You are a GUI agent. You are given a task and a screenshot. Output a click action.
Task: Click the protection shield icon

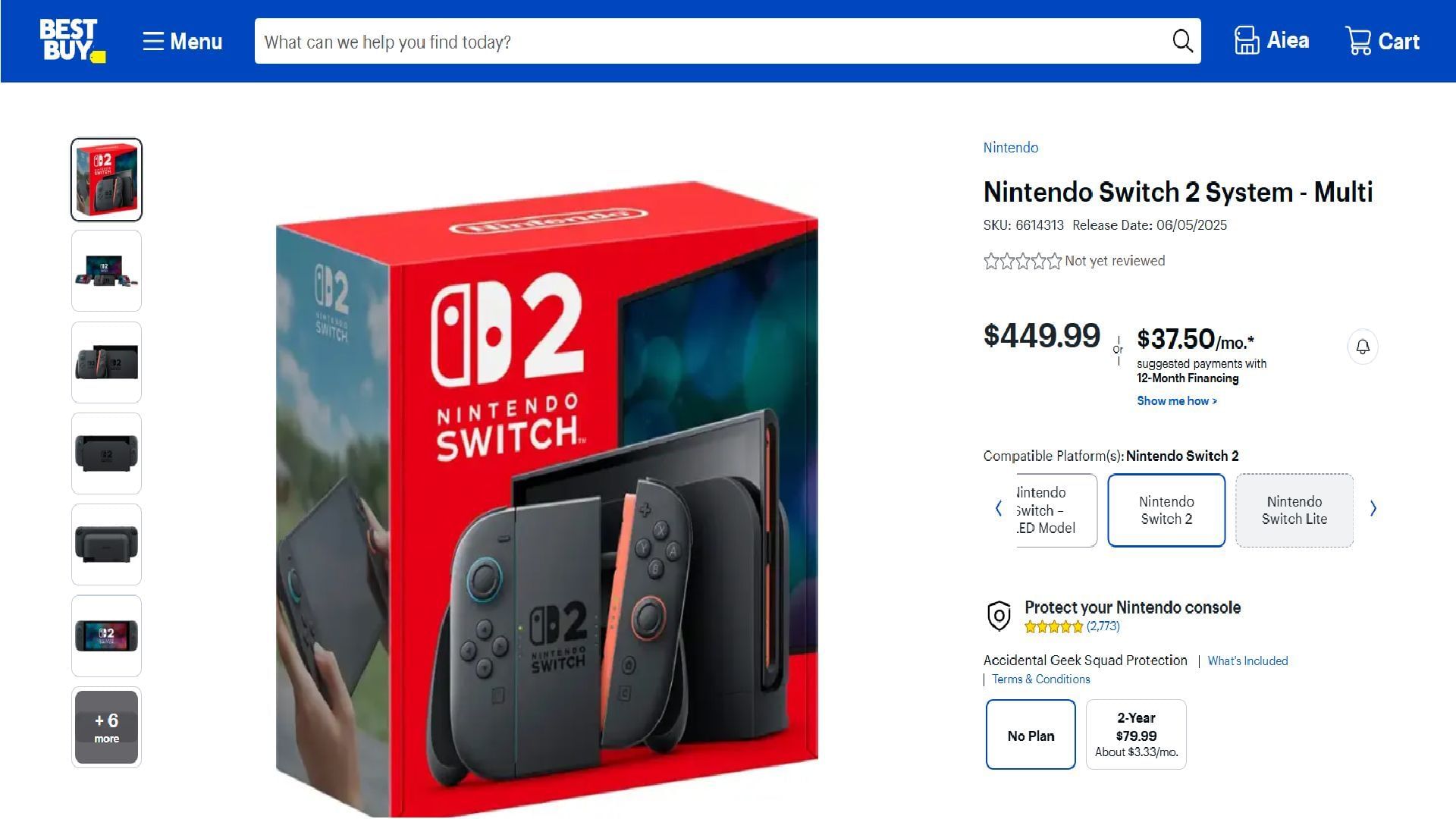coord(999,616)
